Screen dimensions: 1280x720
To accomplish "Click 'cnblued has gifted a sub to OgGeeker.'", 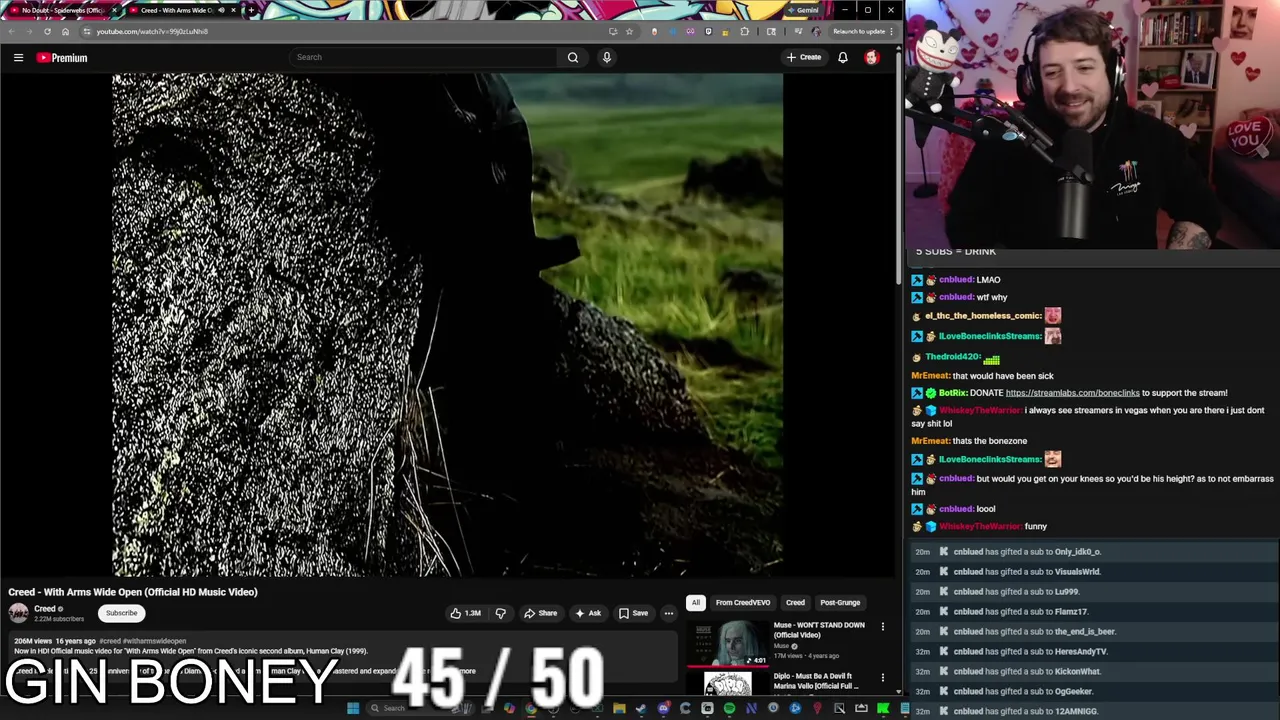I will pos(1023,692).
